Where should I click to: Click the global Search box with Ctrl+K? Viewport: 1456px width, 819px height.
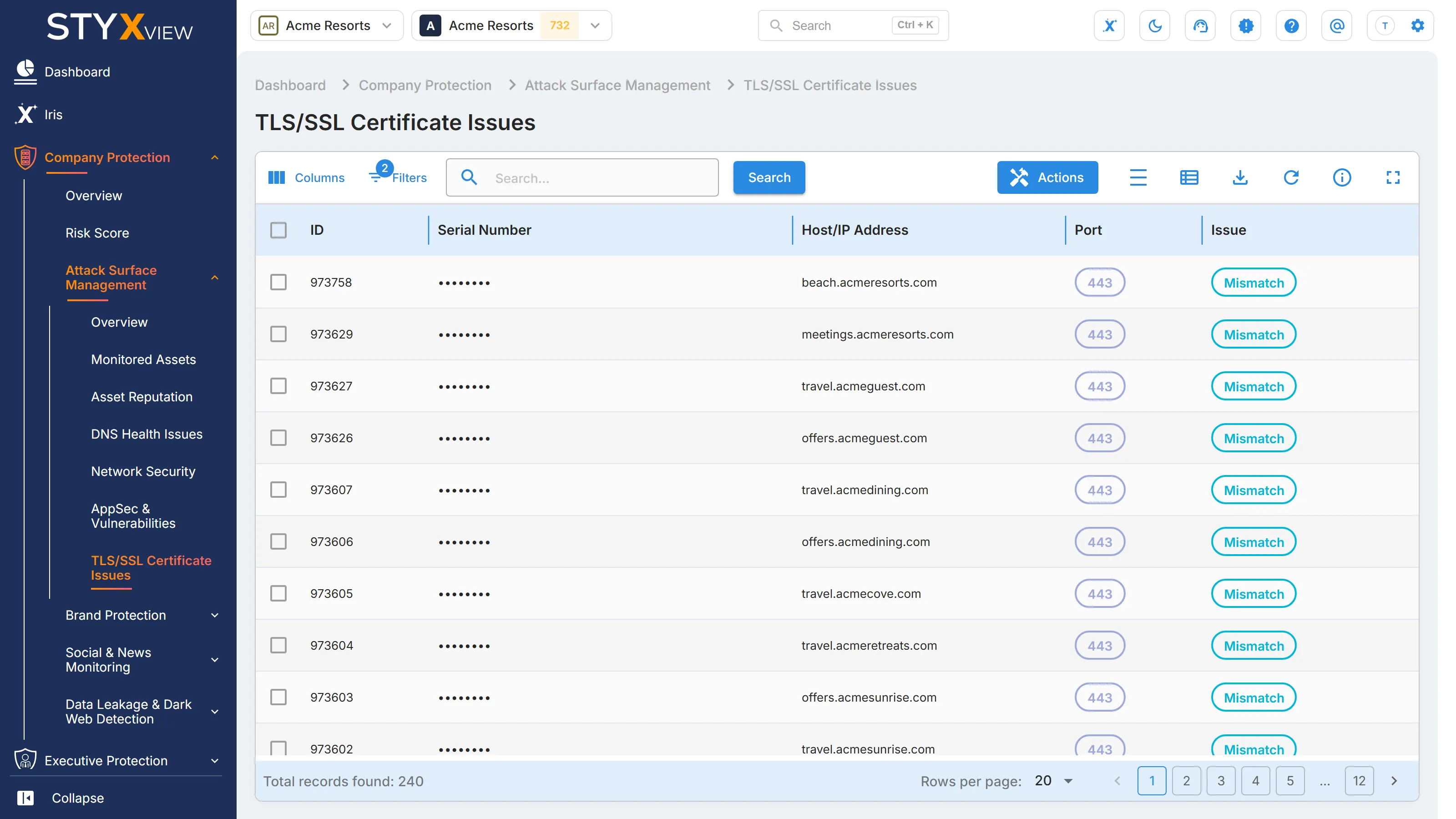tap(853, 25)
